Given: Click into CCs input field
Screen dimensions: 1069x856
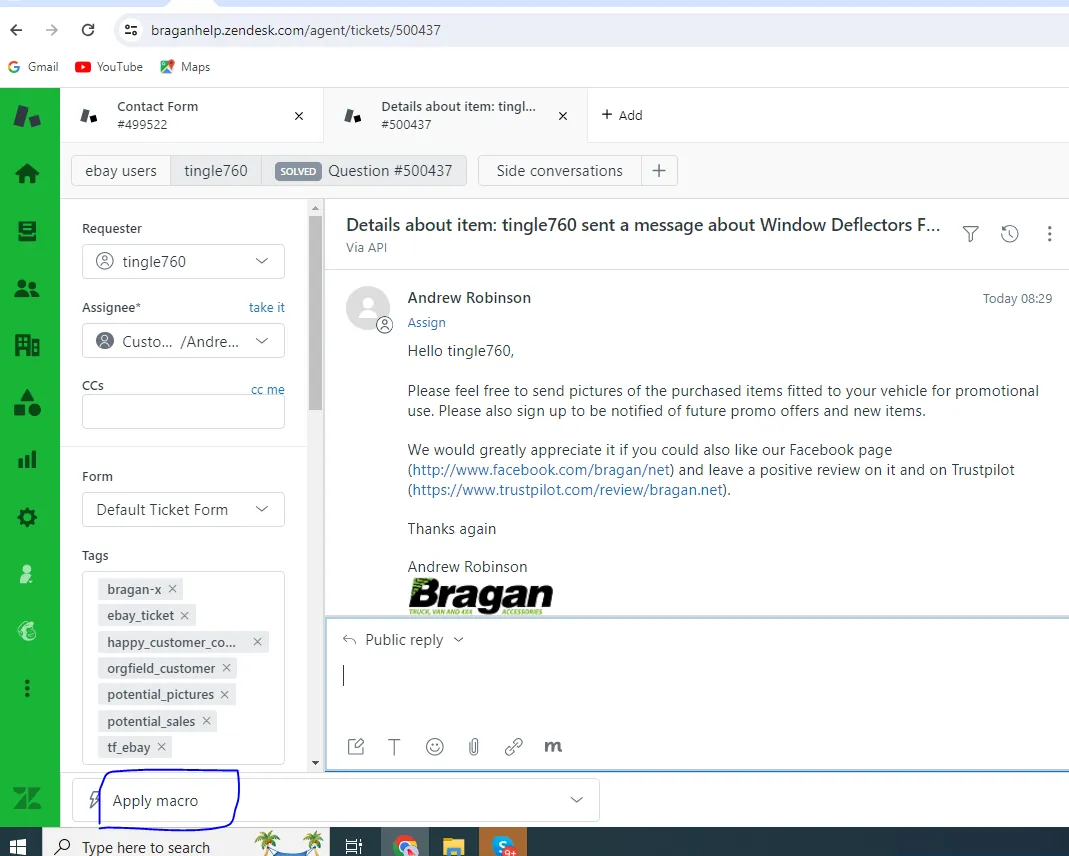Looking at the screenshot, I should [183, 412].
